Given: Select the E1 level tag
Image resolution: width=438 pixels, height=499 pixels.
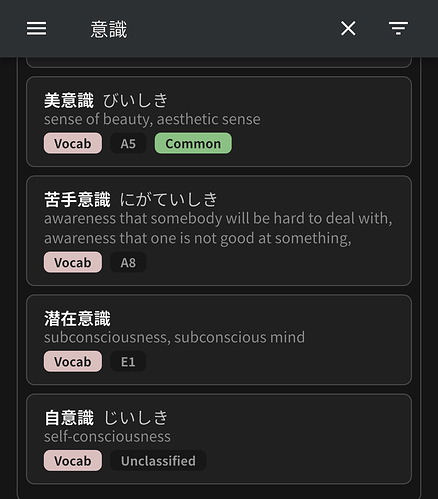Looking at the screenshot, I should [128, 362].
